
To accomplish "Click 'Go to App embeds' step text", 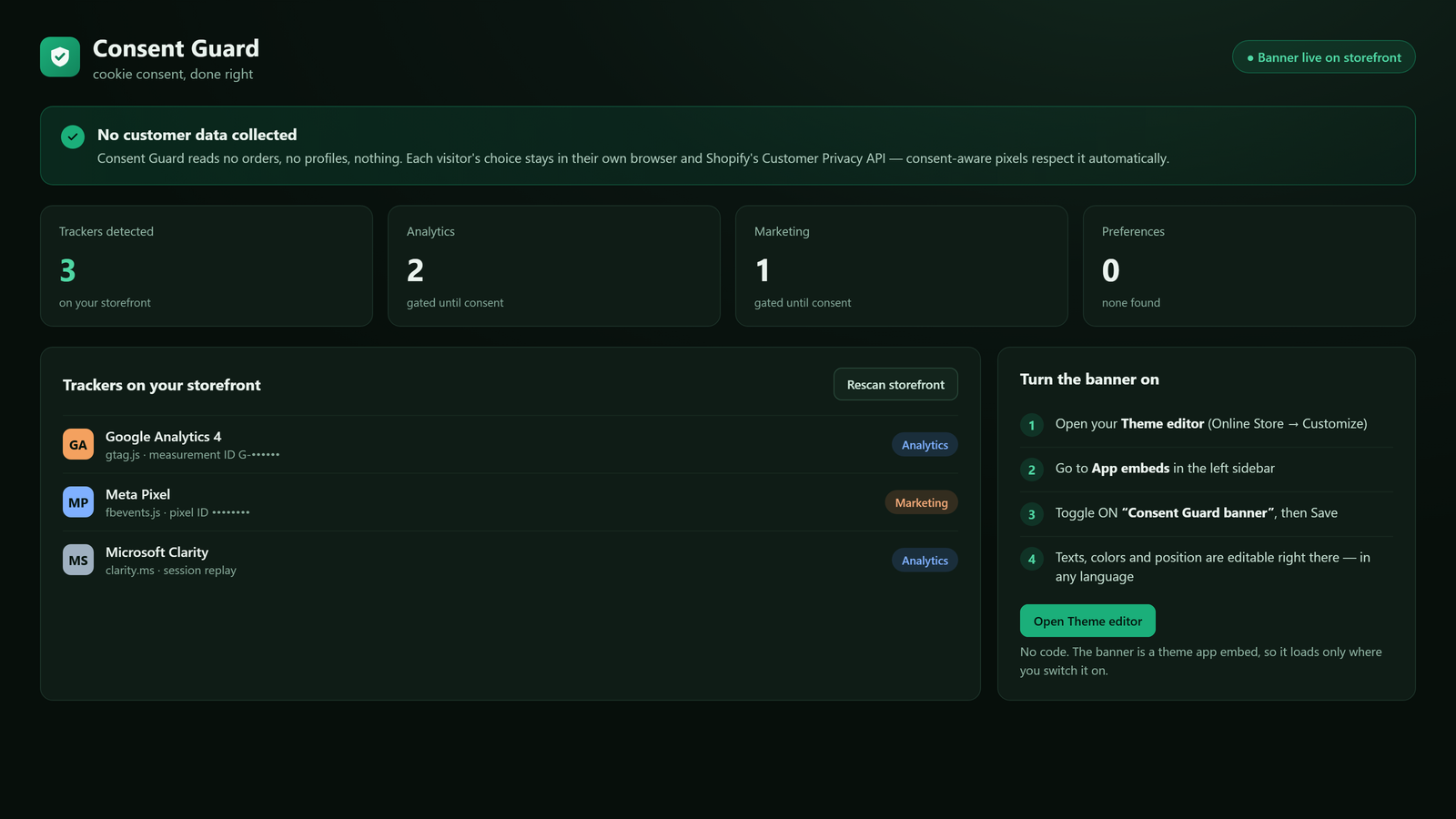I will [x=1165, y=469].
